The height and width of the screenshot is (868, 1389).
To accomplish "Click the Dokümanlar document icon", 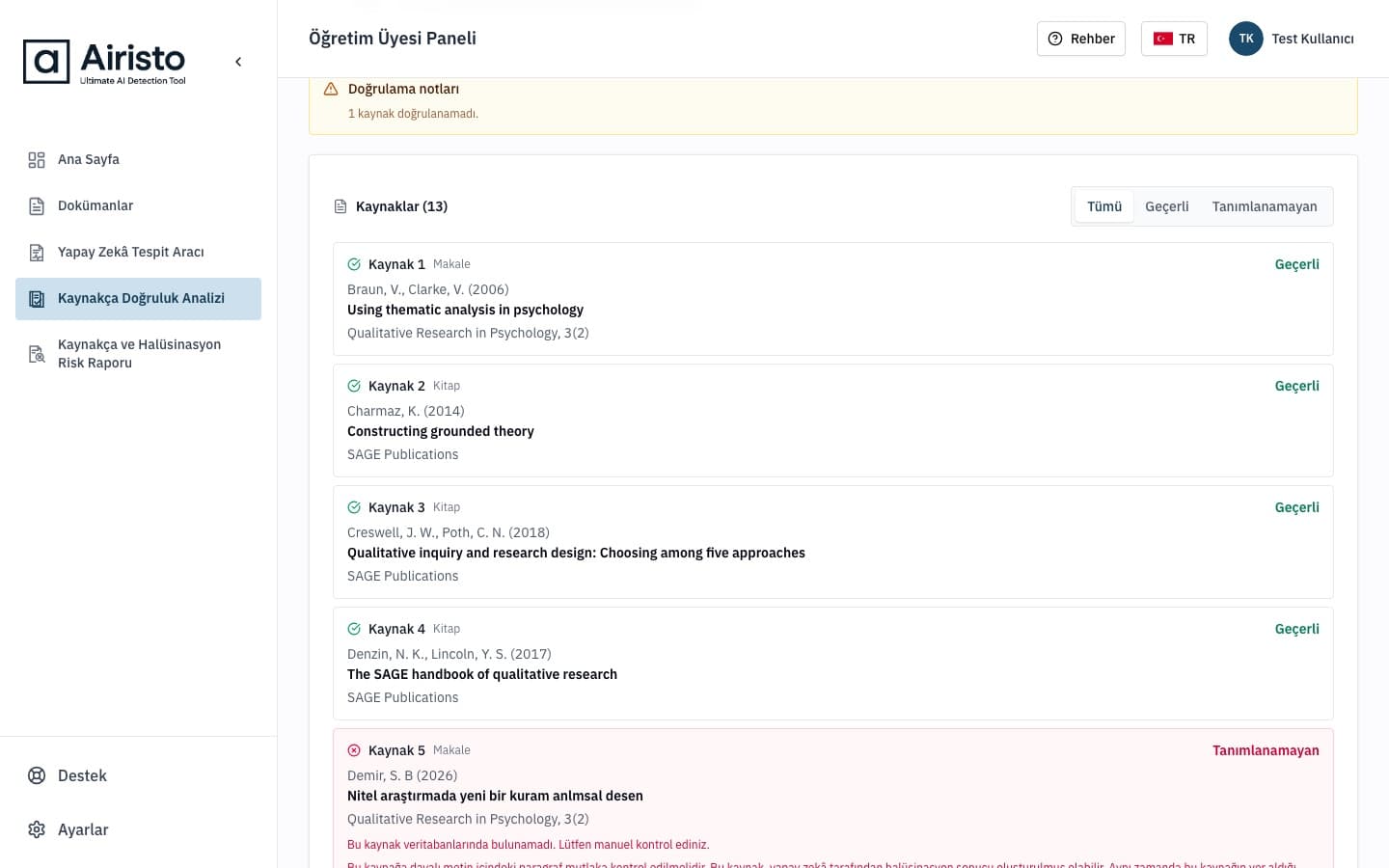I will (37, 206).
